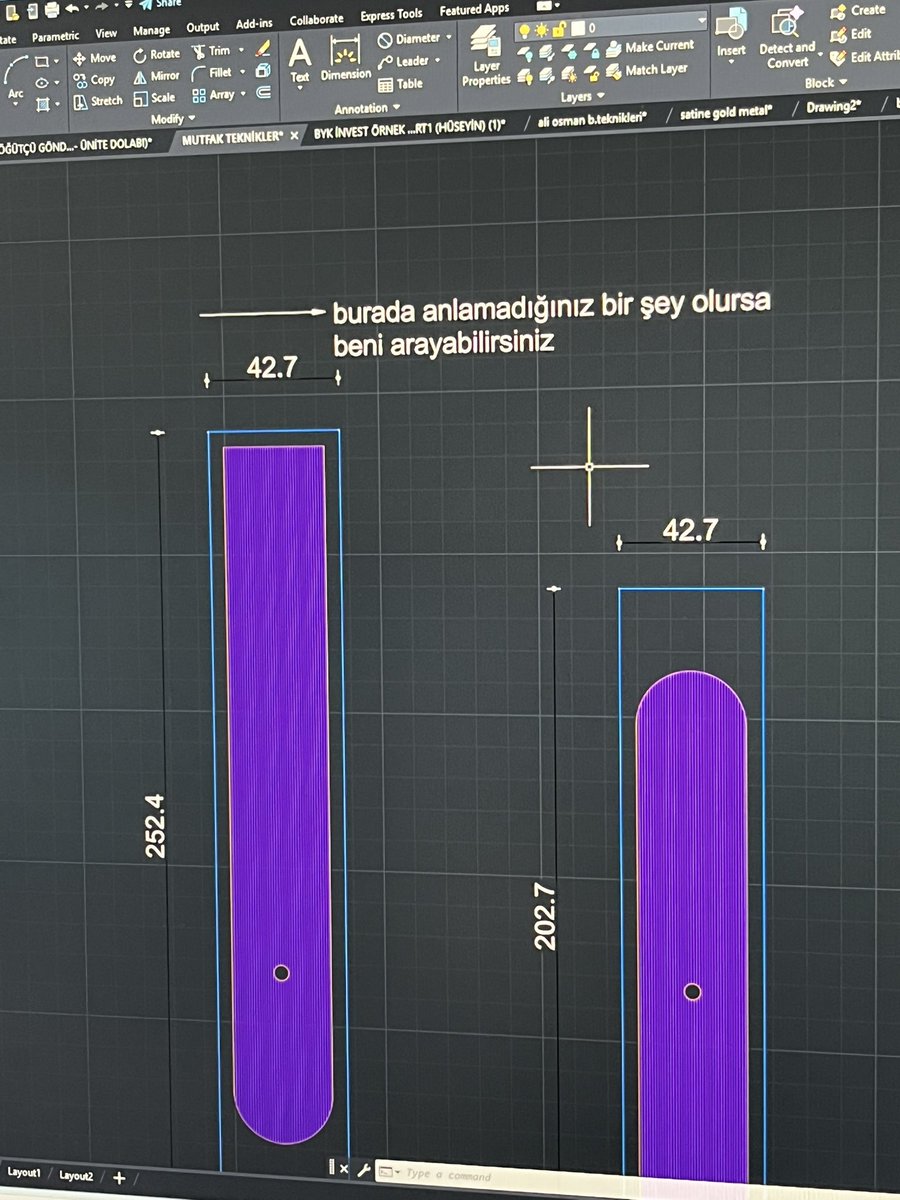
Task: Switch to Layout1 tab
Action: (x=24, y=1172)
